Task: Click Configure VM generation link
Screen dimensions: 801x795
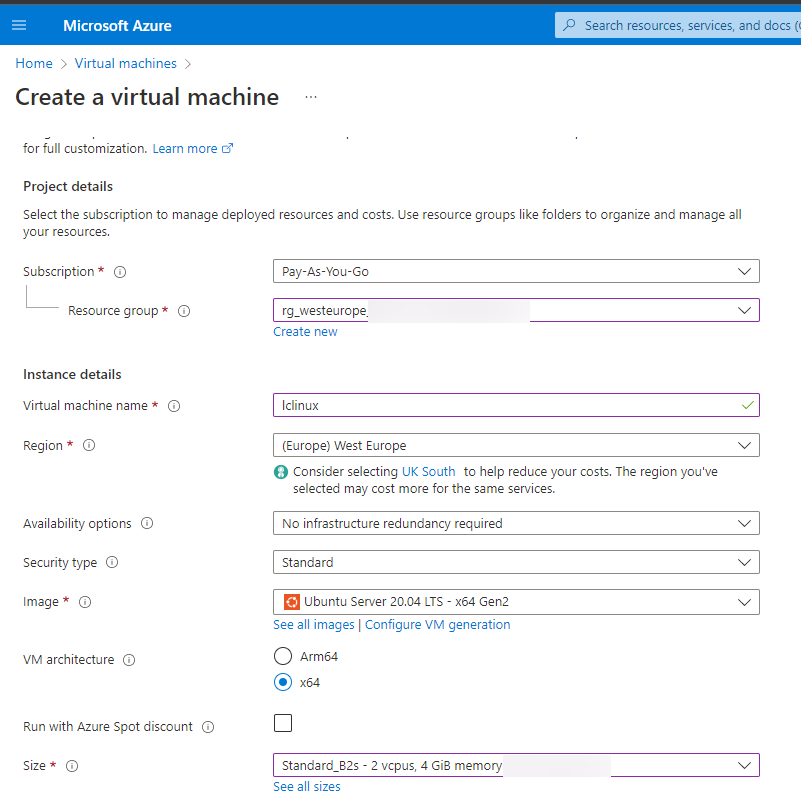Action: [x=437, y=625]
